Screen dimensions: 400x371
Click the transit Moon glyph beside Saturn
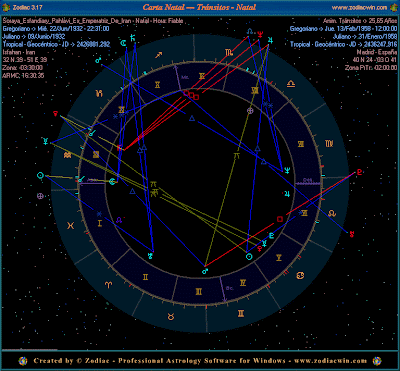point(124,43)
